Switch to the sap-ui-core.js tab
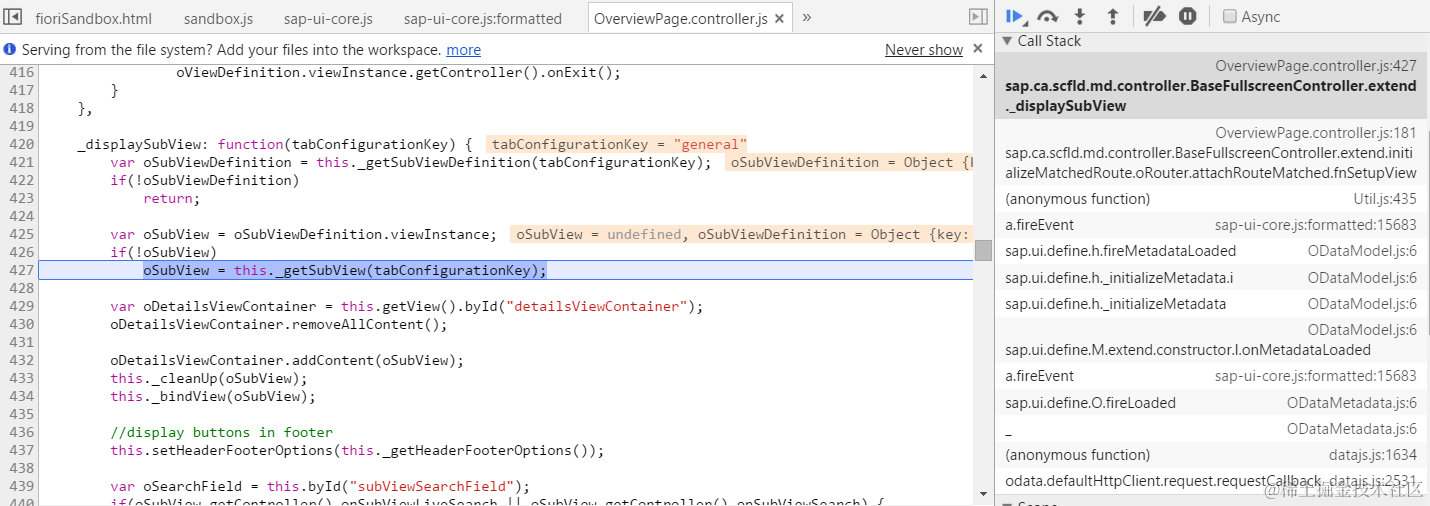 (327, 18)
